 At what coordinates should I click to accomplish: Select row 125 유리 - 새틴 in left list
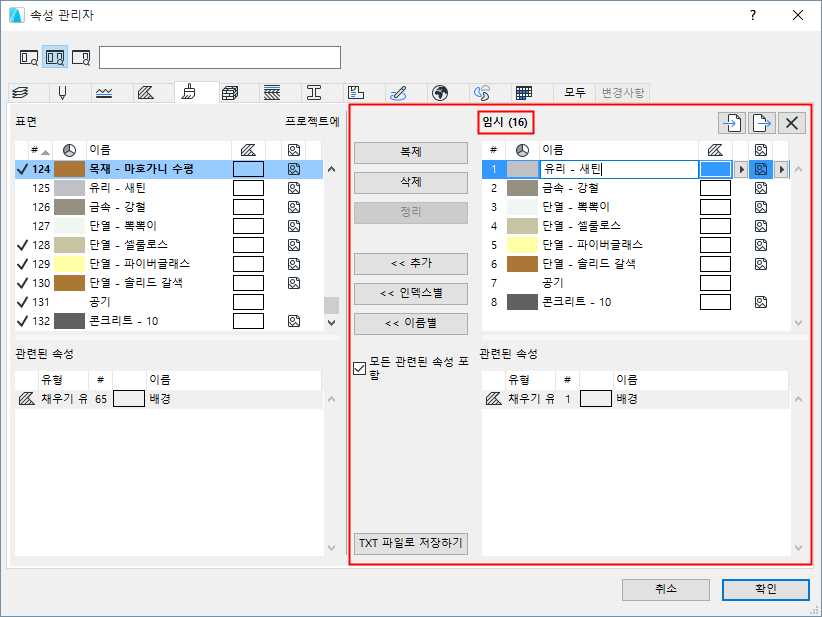coord(169,188)
